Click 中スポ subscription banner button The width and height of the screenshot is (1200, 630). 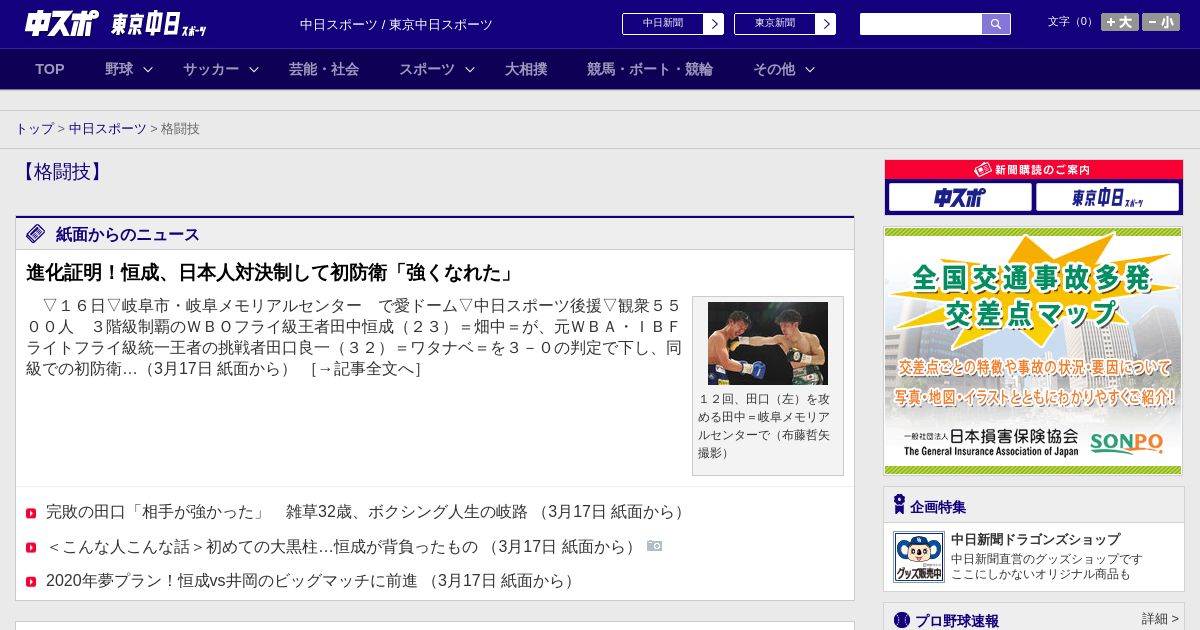tap(960, 197)
